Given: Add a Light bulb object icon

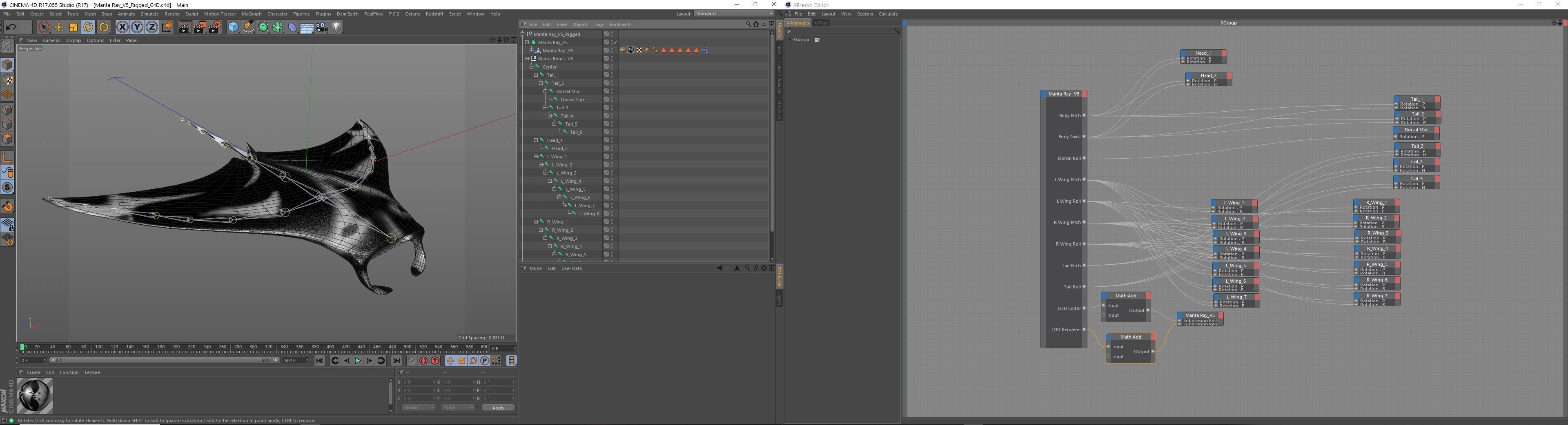Looking at the screenshot, I should click(336, 27).
